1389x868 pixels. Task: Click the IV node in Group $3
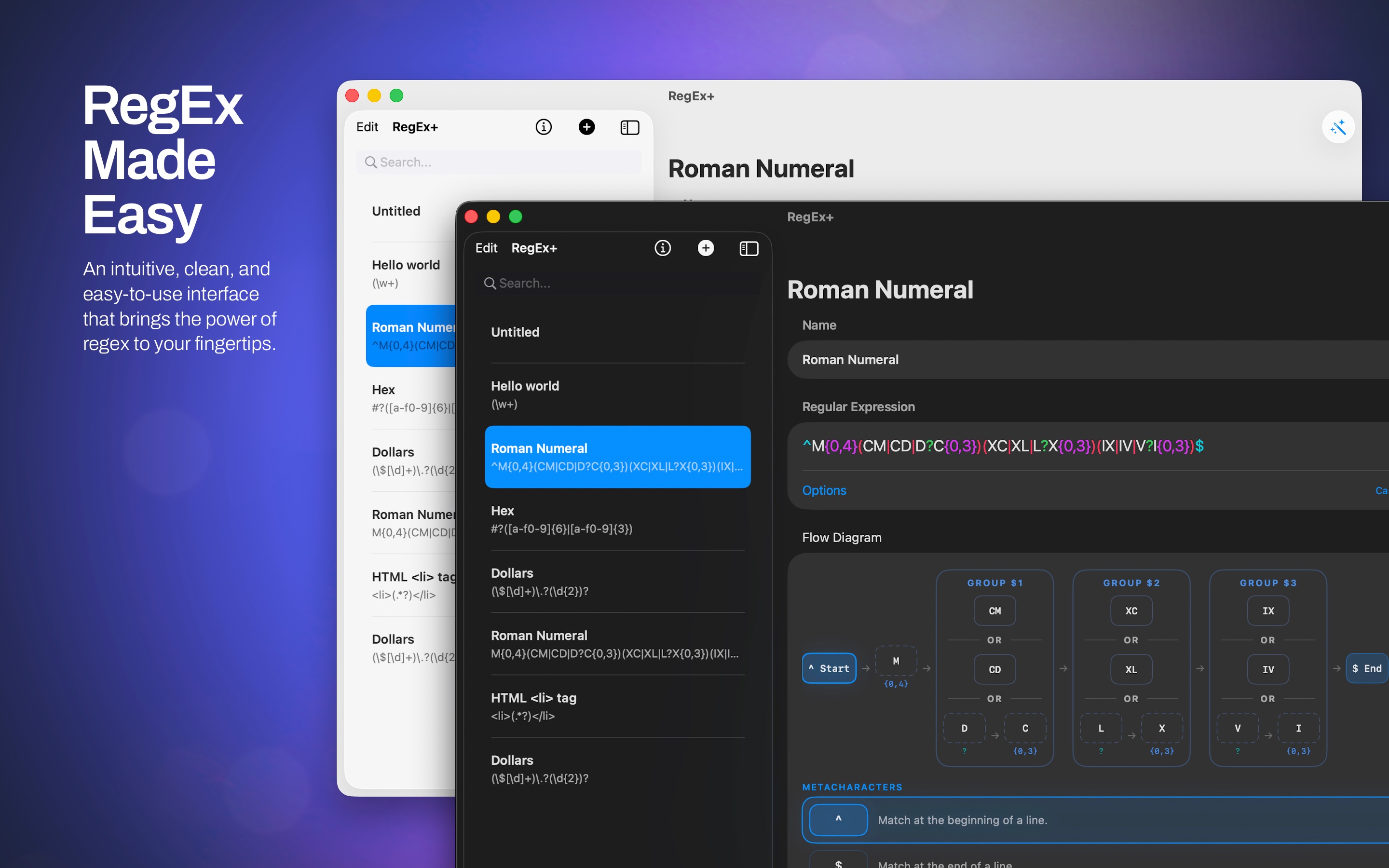1268,669
